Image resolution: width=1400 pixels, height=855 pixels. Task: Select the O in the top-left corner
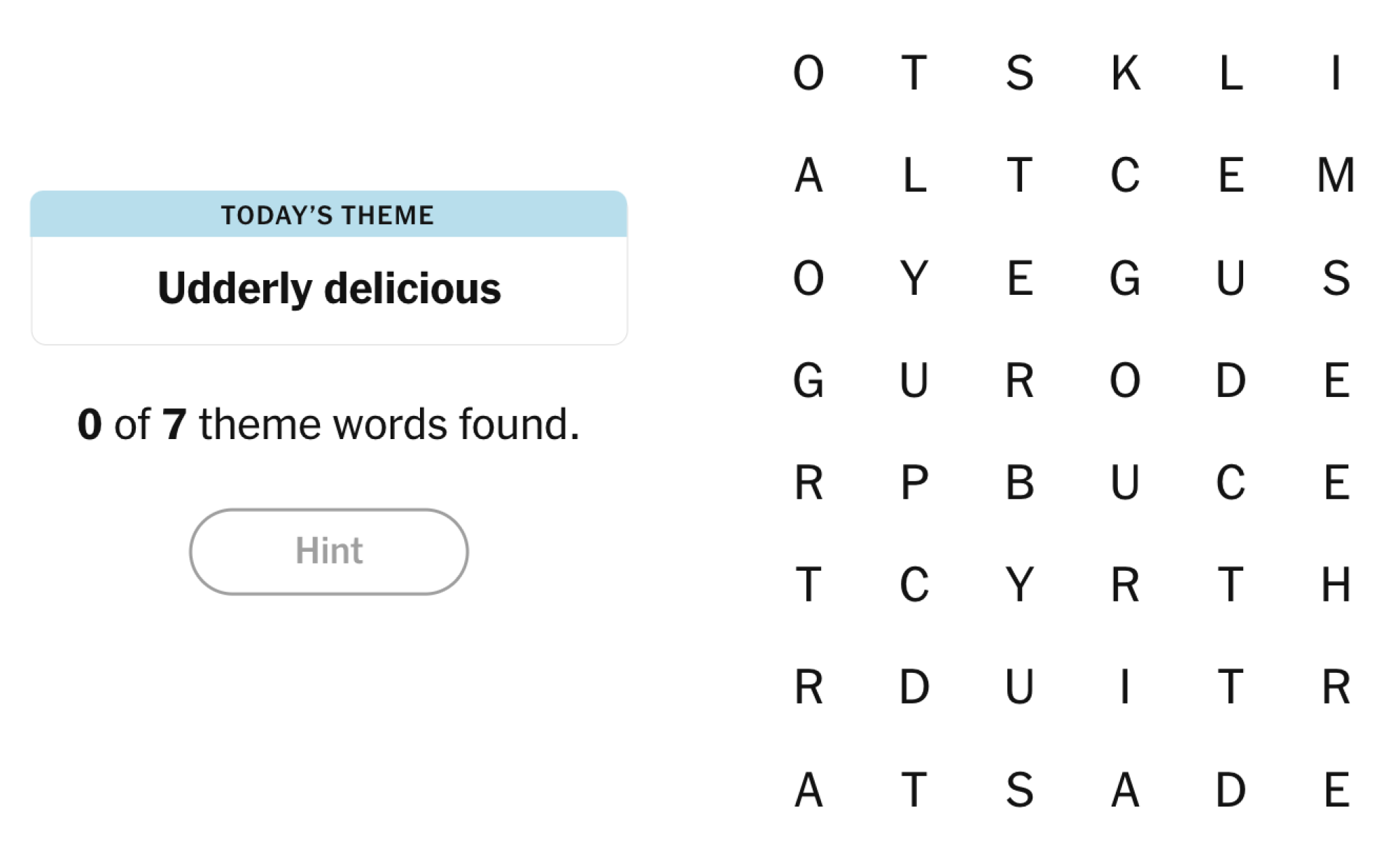click(x=808, y=73)
